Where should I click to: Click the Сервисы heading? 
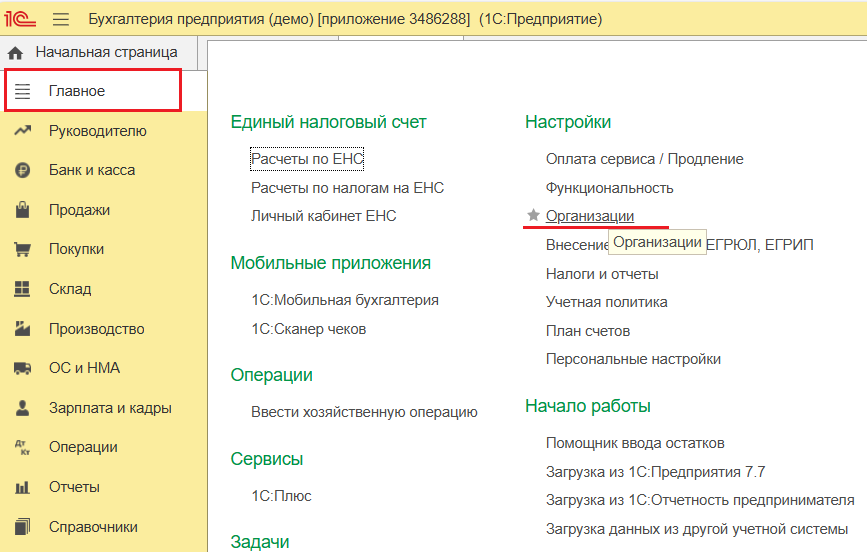(x=267, y=459)
